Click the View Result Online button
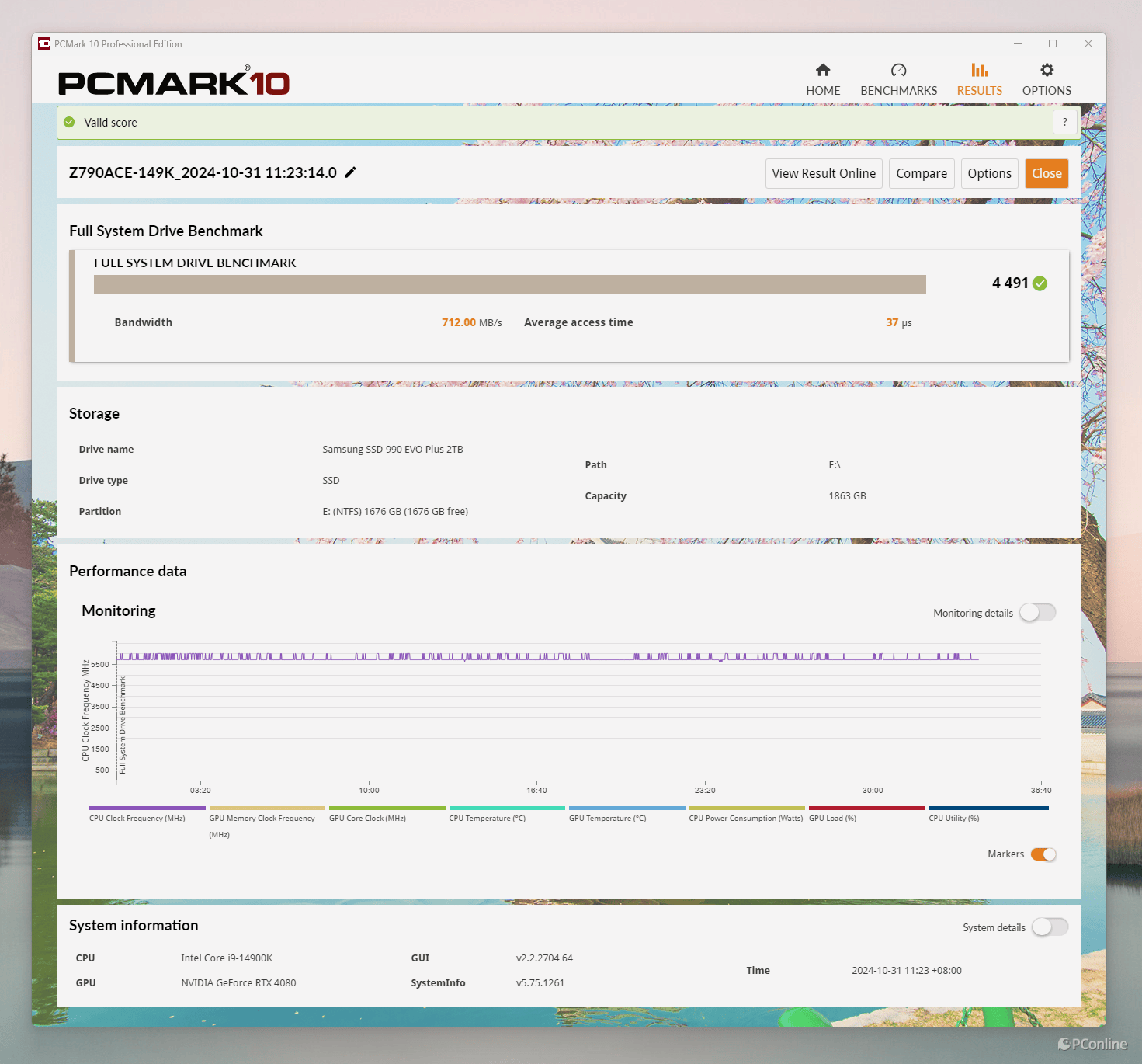1142x1064 pixels. coord(824,173)
